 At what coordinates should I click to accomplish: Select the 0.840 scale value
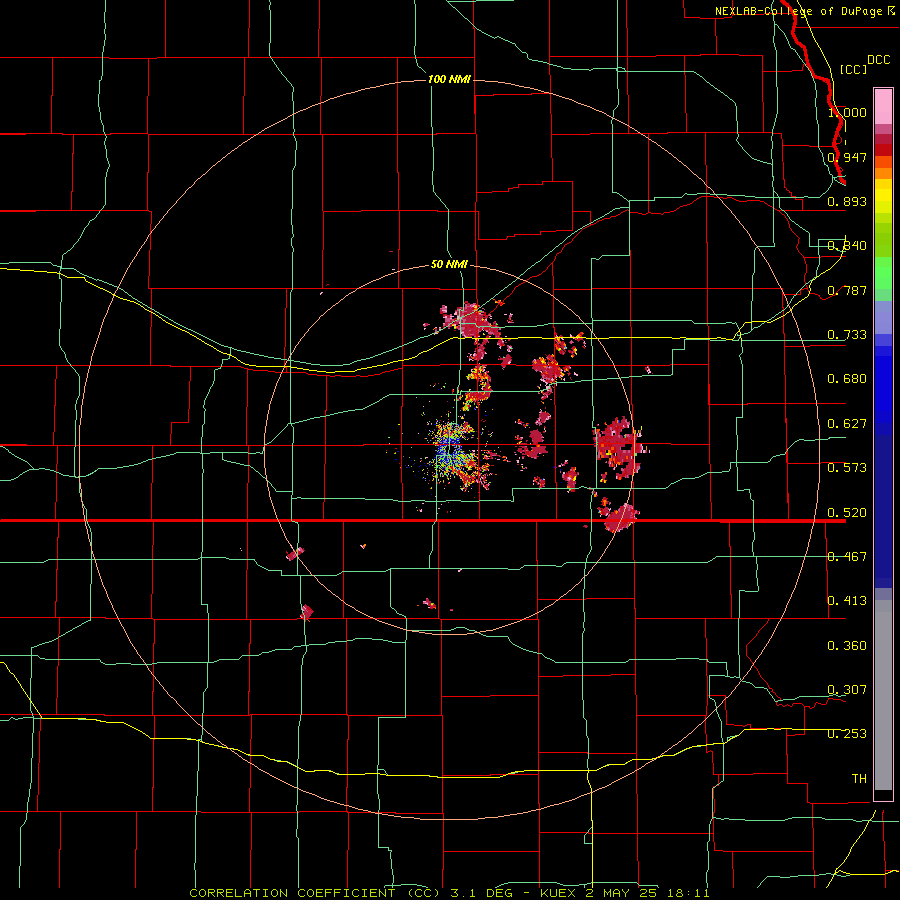tap(847, 246)
